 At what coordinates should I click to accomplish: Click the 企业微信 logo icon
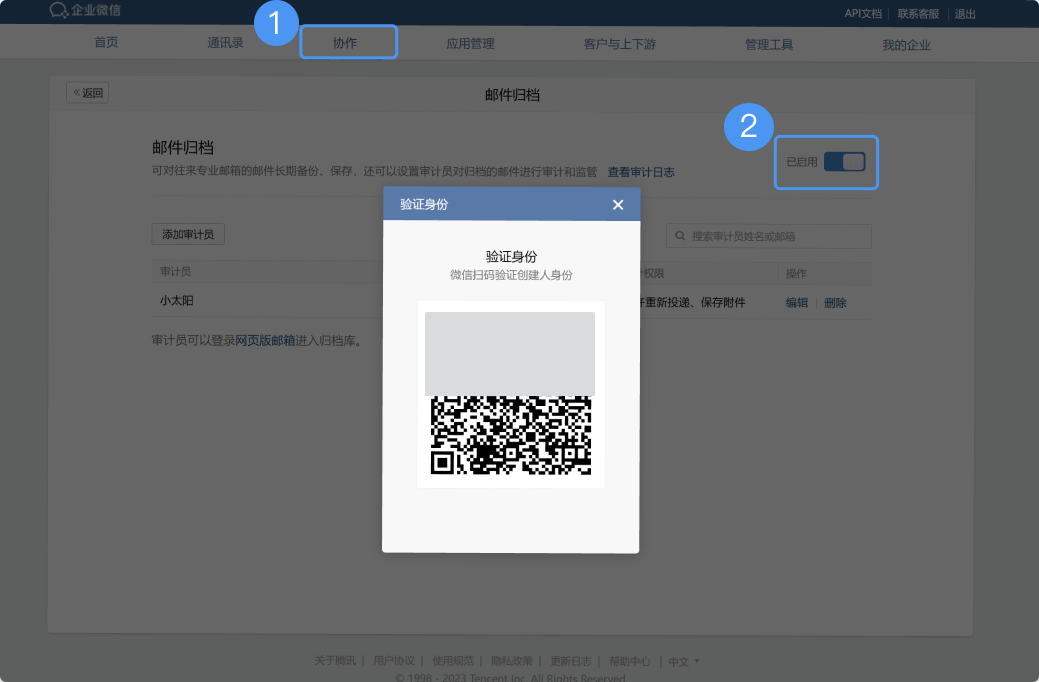[x=58, y=10]
